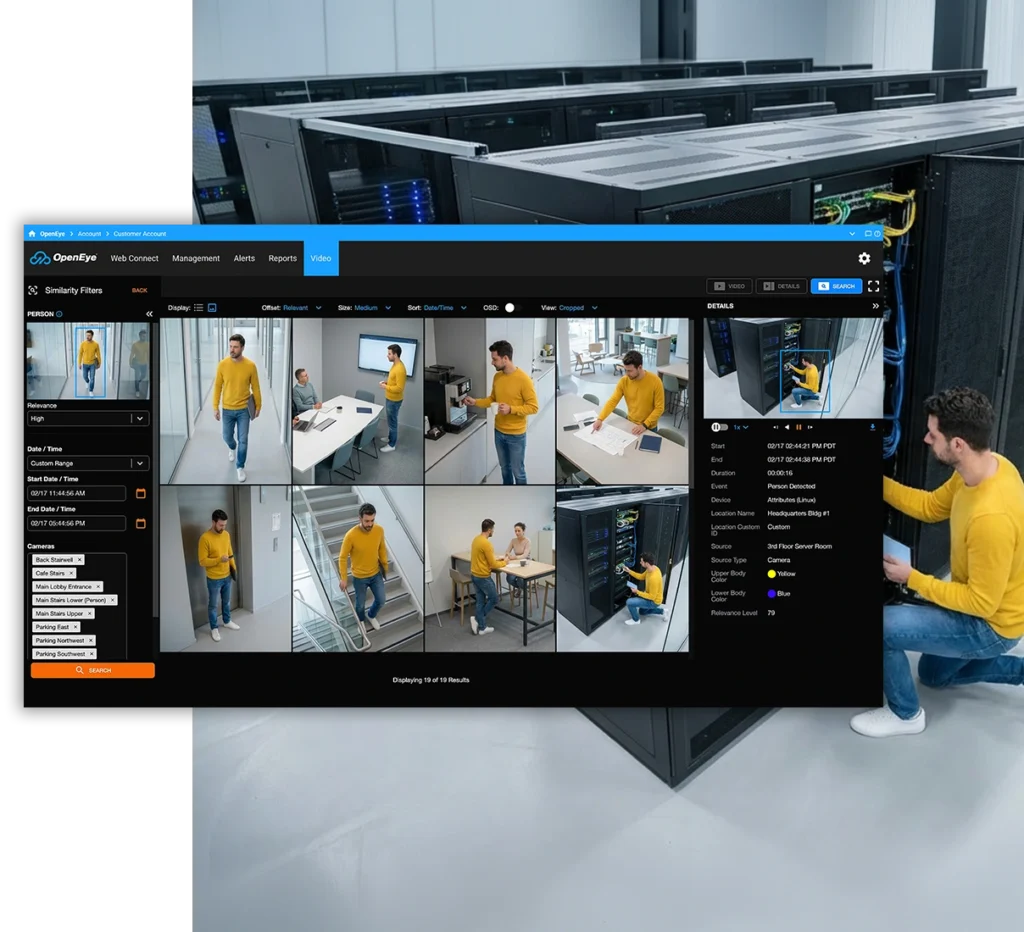Viewport: 1024px width, 932px height.
Task: Collapse the Similarity Filters panel with double chevron
Action: [x=150, y=314]
